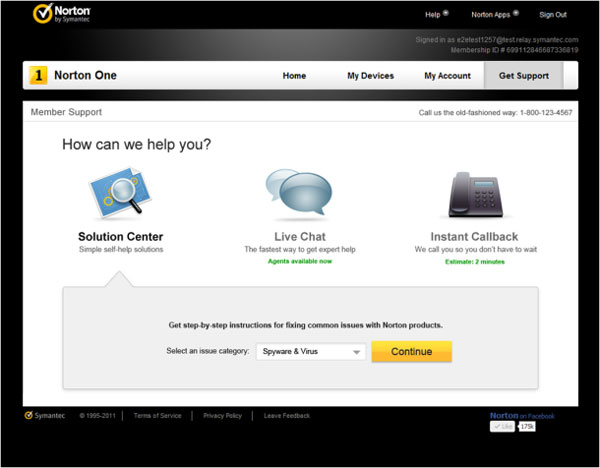Click the Facebook Like button

[502, 427]
